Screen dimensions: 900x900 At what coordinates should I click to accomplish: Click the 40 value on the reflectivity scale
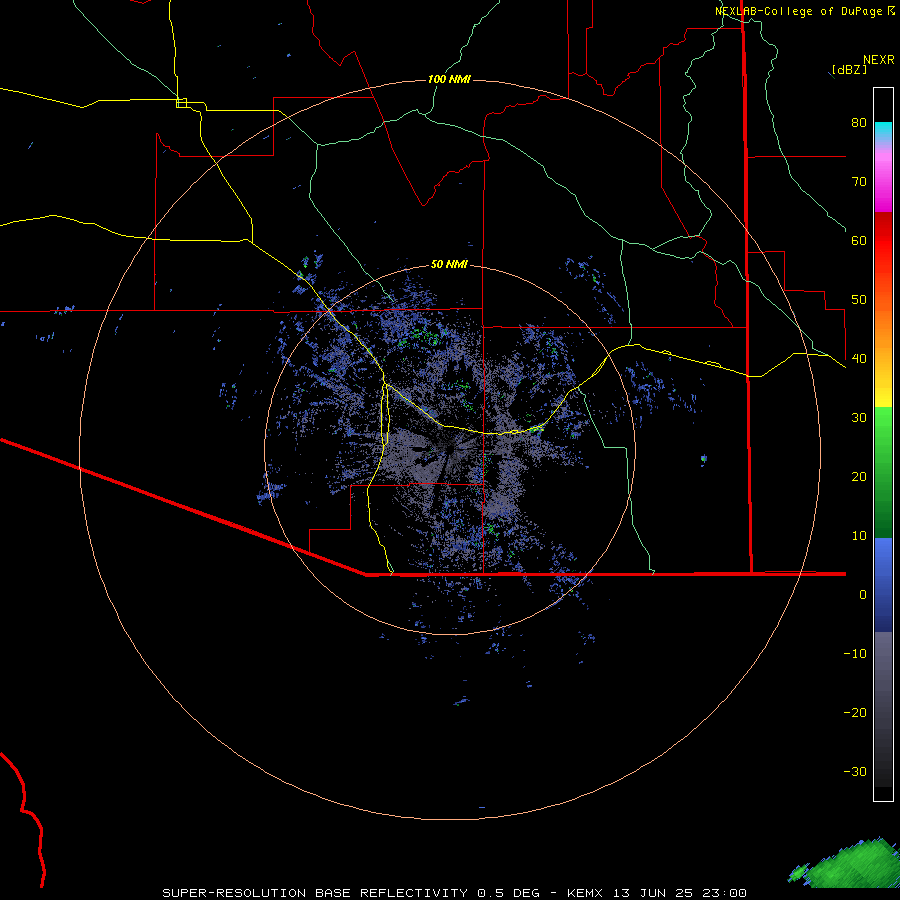tap(859, 359)
